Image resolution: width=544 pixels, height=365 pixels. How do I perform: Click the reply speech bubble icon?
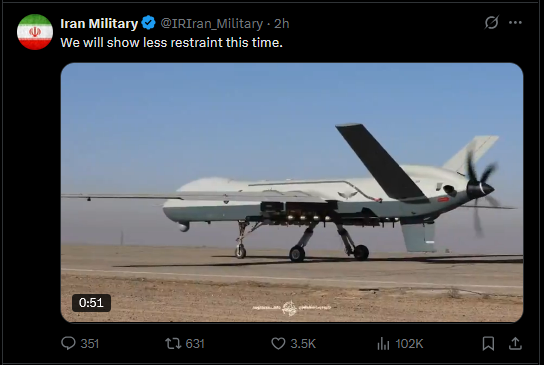click(68, 343)
